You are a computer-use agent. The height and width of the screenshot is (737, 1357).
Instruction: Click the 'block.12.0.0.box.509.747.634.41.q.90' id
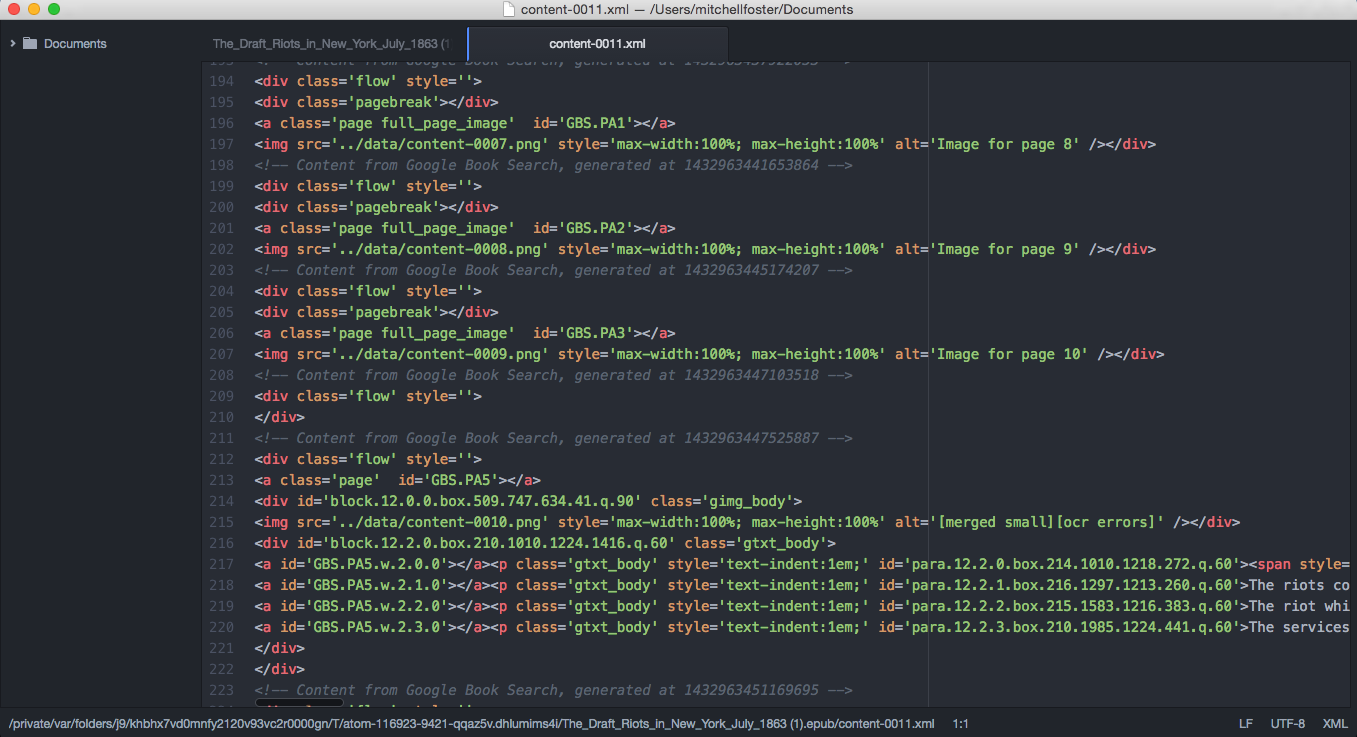(482, 501)
